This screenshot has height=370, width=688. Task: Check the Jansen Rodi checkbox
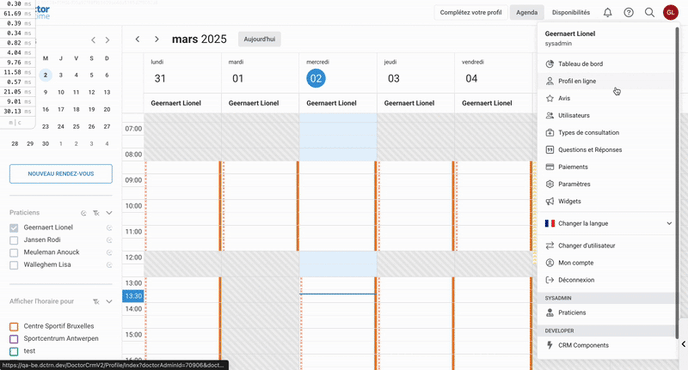pyautogui.click(x=14, y=240)
